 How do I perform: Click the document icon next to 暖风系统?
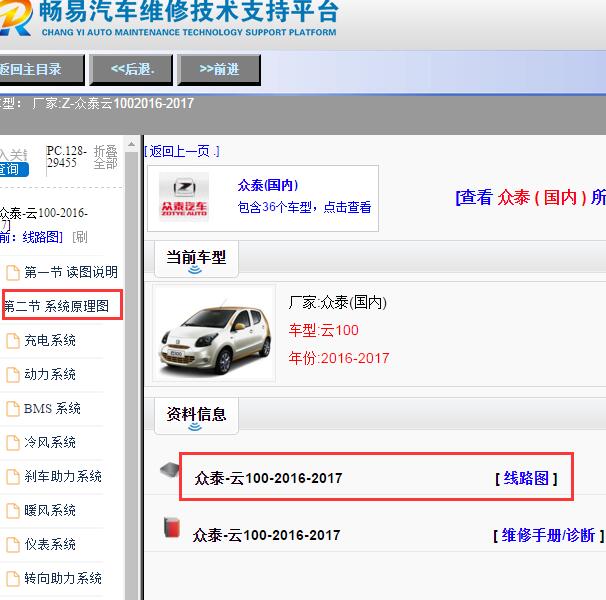click(x=13, y=511)
